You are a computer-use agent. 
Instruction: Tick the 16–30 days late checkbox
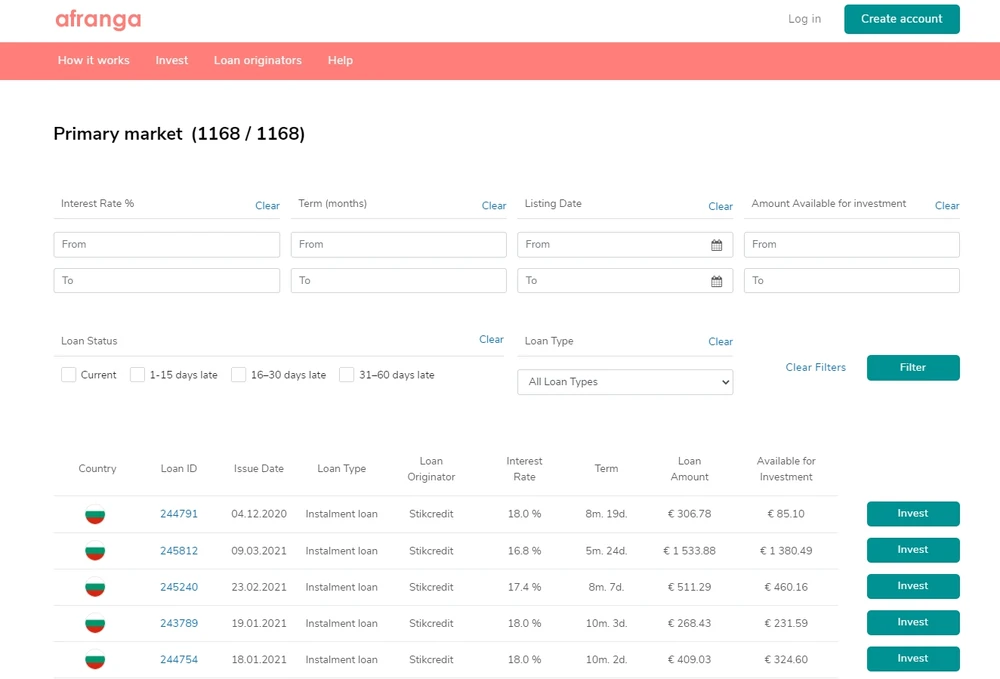239,375
